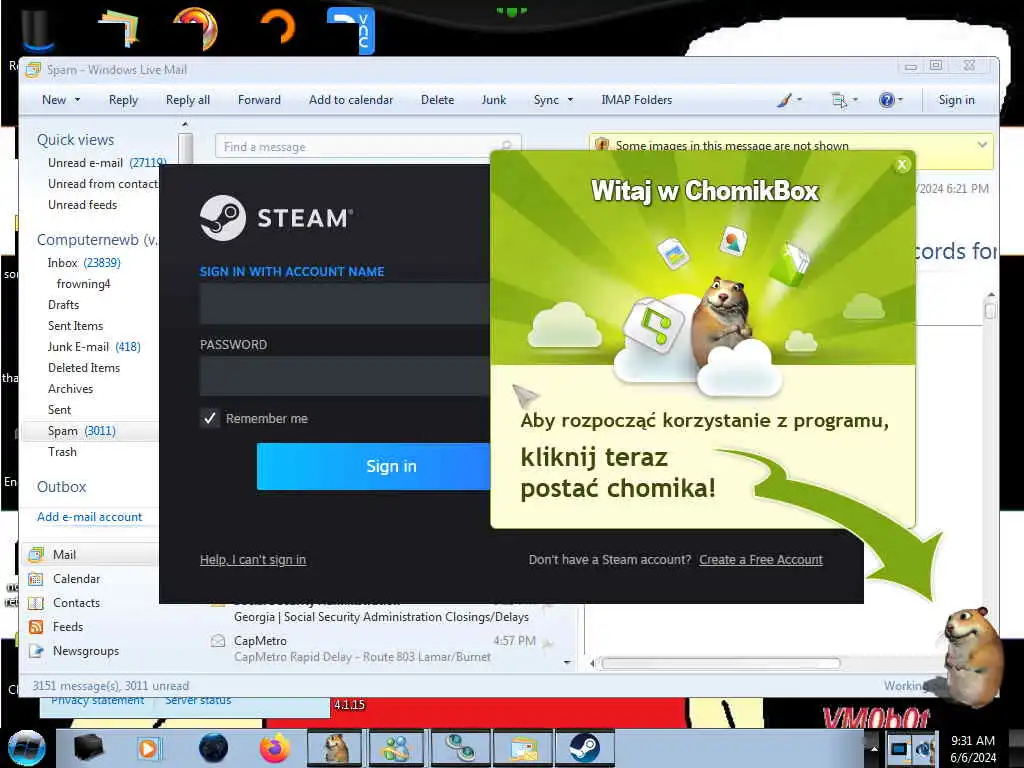The height and width of the screenshot is (768, 1024).
Task: Open Help, I can't sign in link
Action: [x=253, y=560]
